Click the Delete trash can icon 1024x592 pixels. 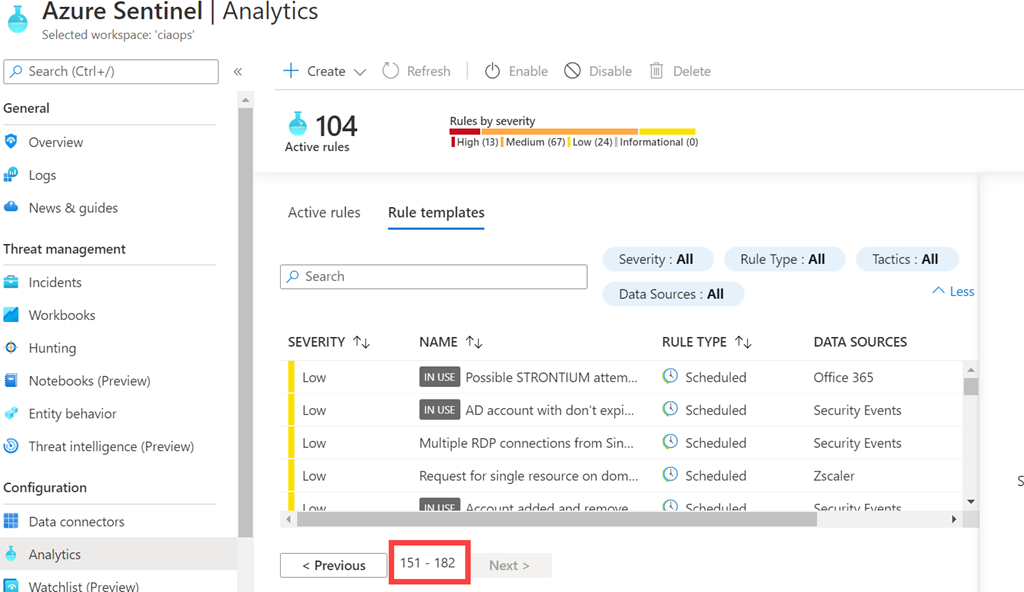click(x=656, y=71)
